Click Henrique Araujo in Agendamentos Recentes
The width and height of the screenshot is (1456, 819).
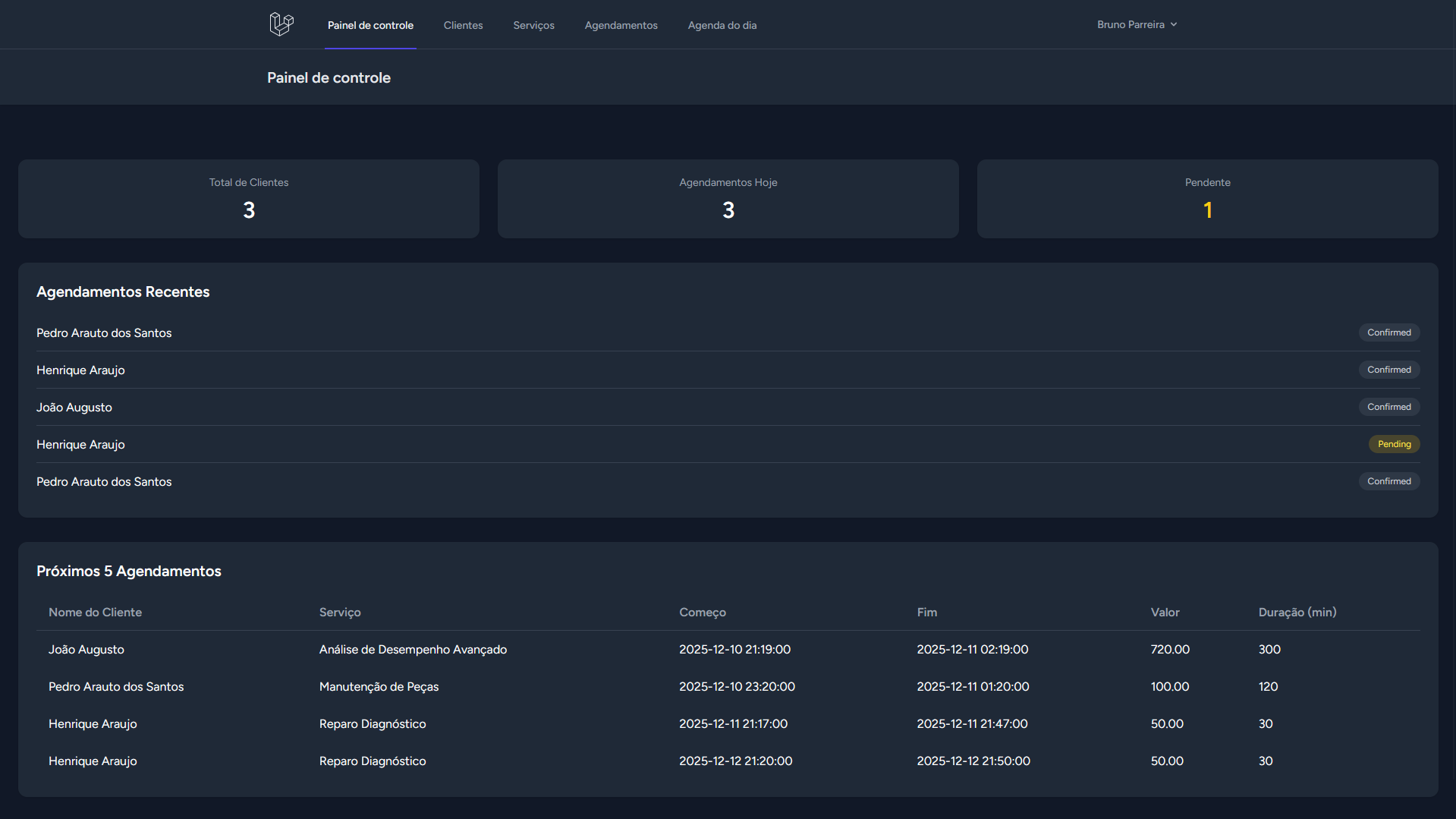(80, 370)
